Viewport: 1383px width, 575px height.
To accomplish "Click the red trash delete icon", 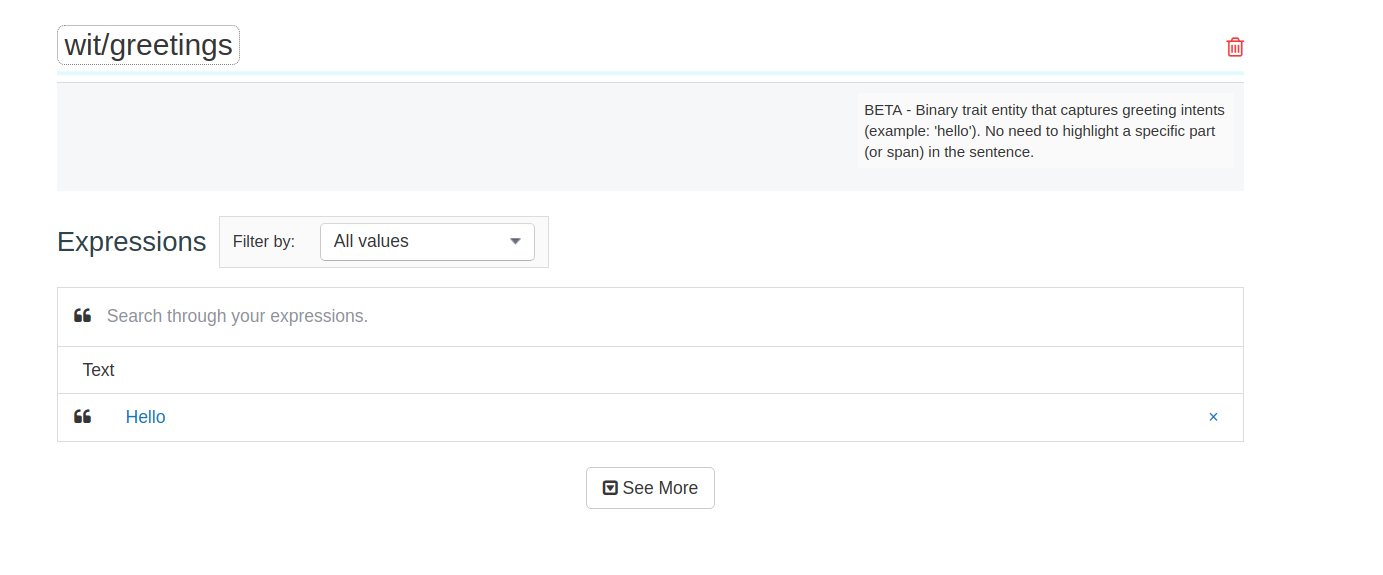I will pyautogui.click(x=1235, y=47).
